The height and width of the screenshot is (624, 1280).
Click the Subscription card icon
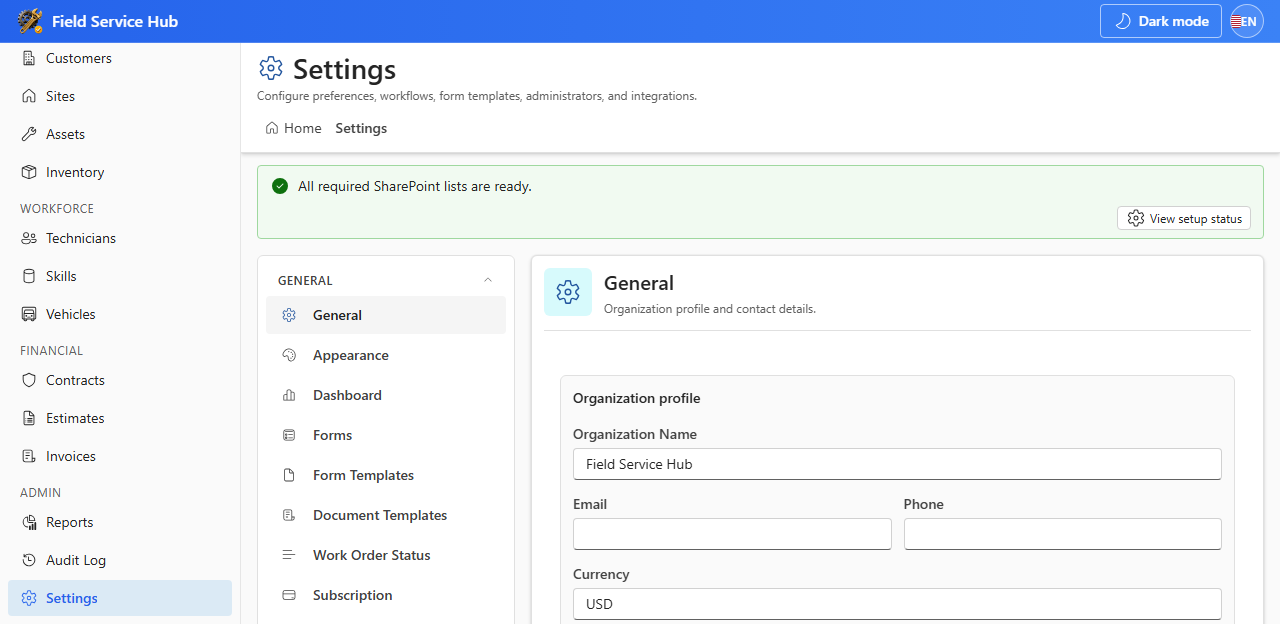point(289,595)
